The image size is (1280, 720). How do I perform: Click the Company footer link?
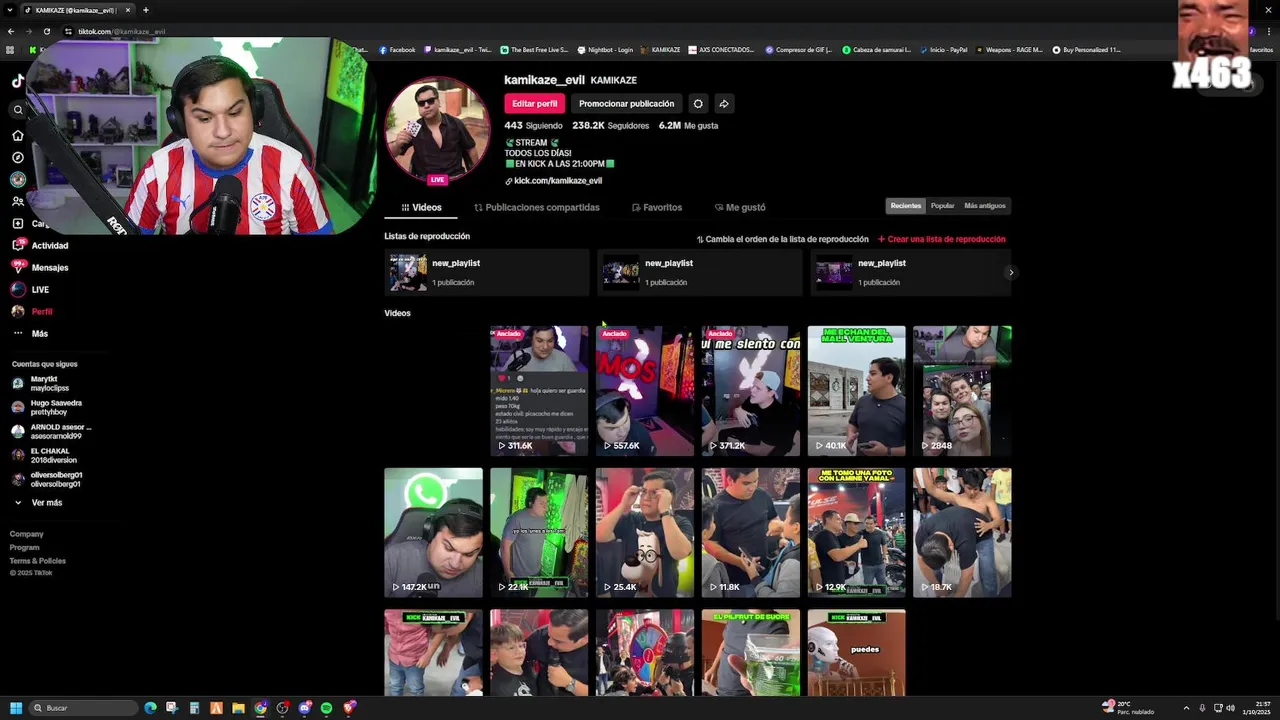[27, 534]
